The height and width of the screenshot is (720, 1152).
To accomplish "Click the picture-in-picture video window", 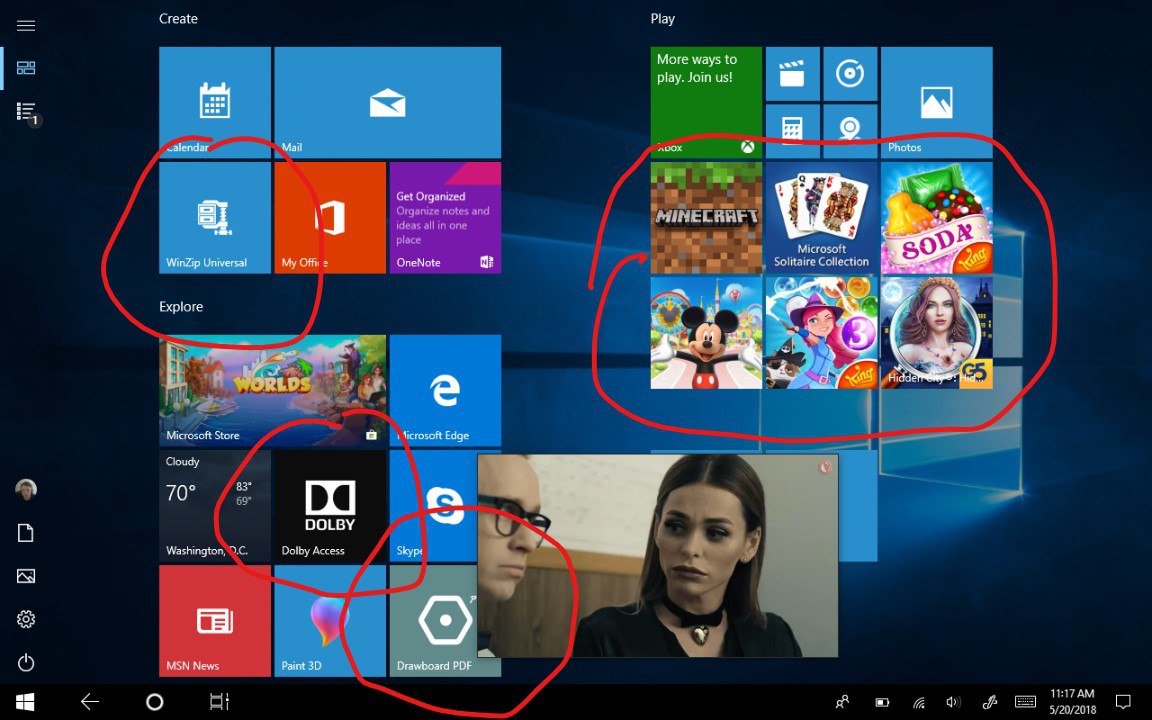I will [x=658, y=555].
